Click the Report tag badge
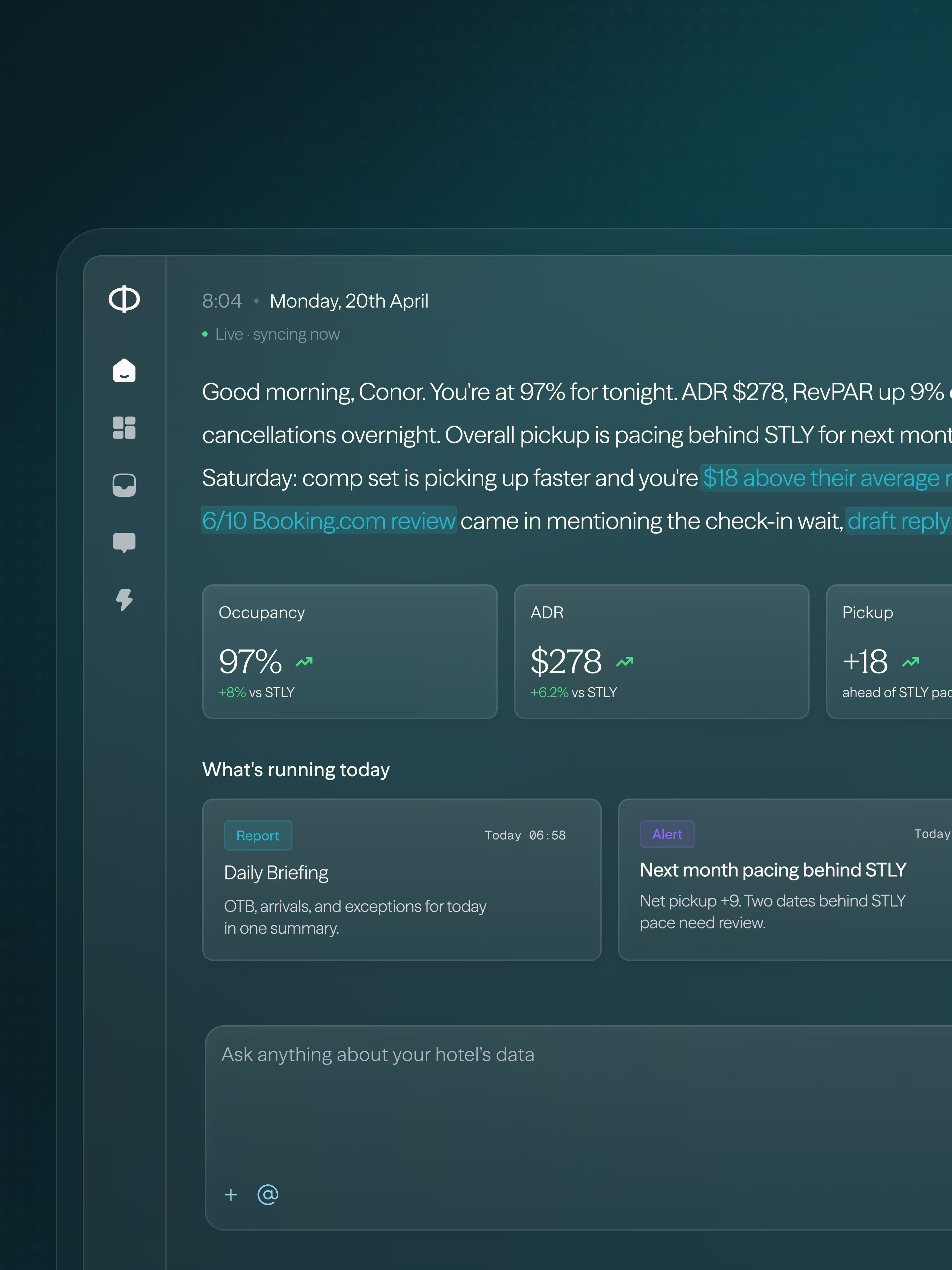The height and width of the screenshot is (1270, 952). (x=258, y=835)
